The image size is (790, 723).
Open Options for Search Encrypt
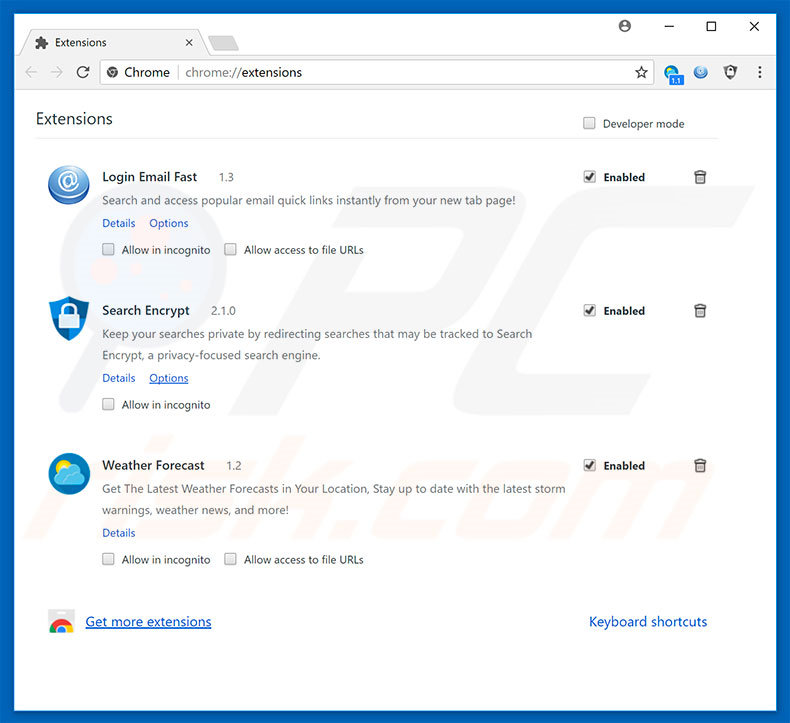[x=169, y=378]
